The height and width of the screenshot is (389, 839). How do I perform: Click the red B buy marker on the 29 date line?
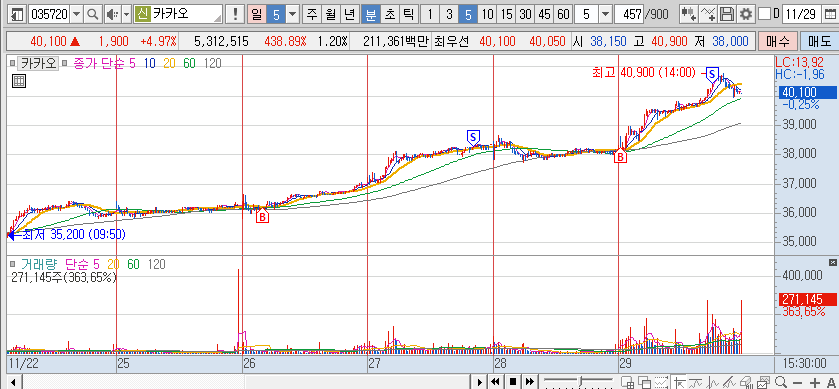click(x=620, y=157)
